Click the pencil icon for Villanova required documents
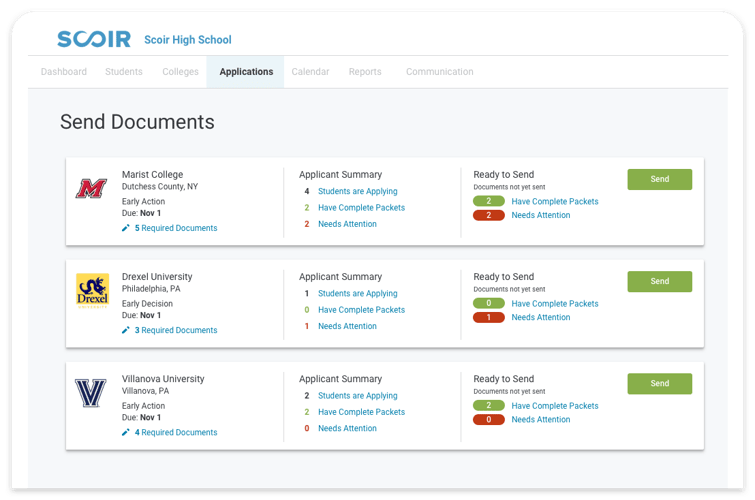The image size is (755, 500). [x=126, y=432]
